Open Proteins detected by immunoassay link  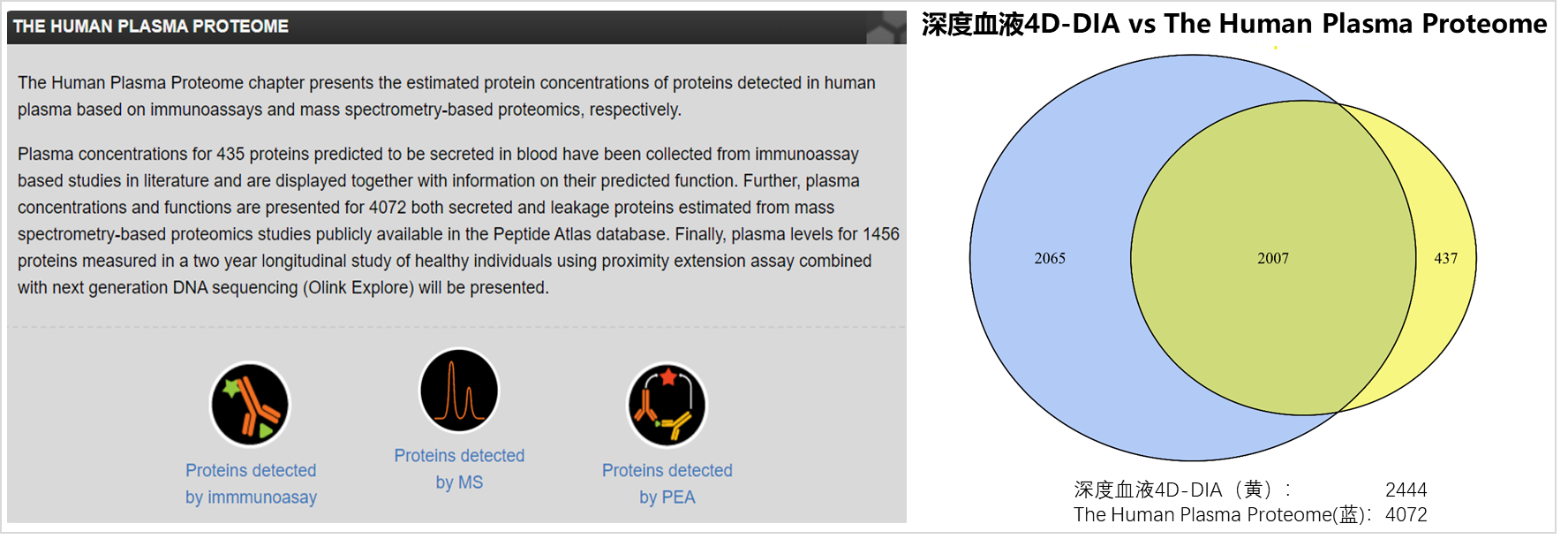coord(251,483)
